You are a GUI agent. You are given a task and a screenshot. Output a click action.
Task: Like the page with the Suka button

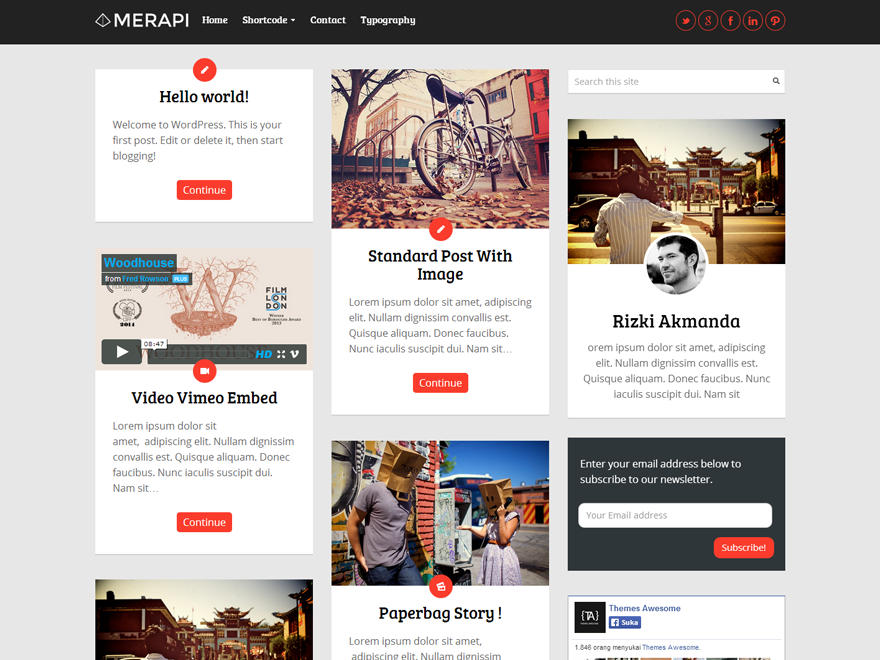point(624,621)
